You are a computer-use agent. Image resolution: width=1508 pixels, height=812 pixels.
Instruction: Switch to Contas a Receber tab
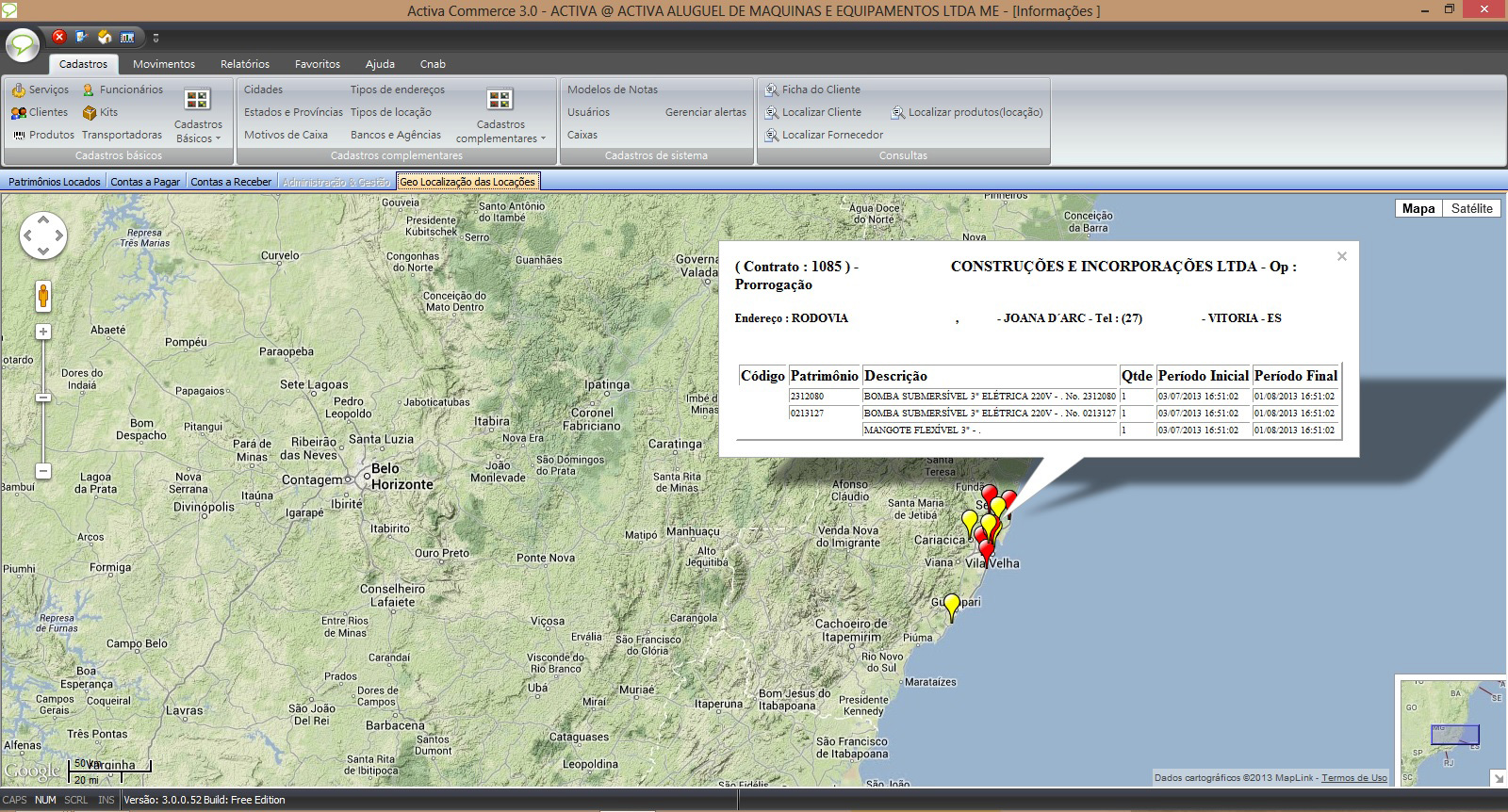pos(231,182)
